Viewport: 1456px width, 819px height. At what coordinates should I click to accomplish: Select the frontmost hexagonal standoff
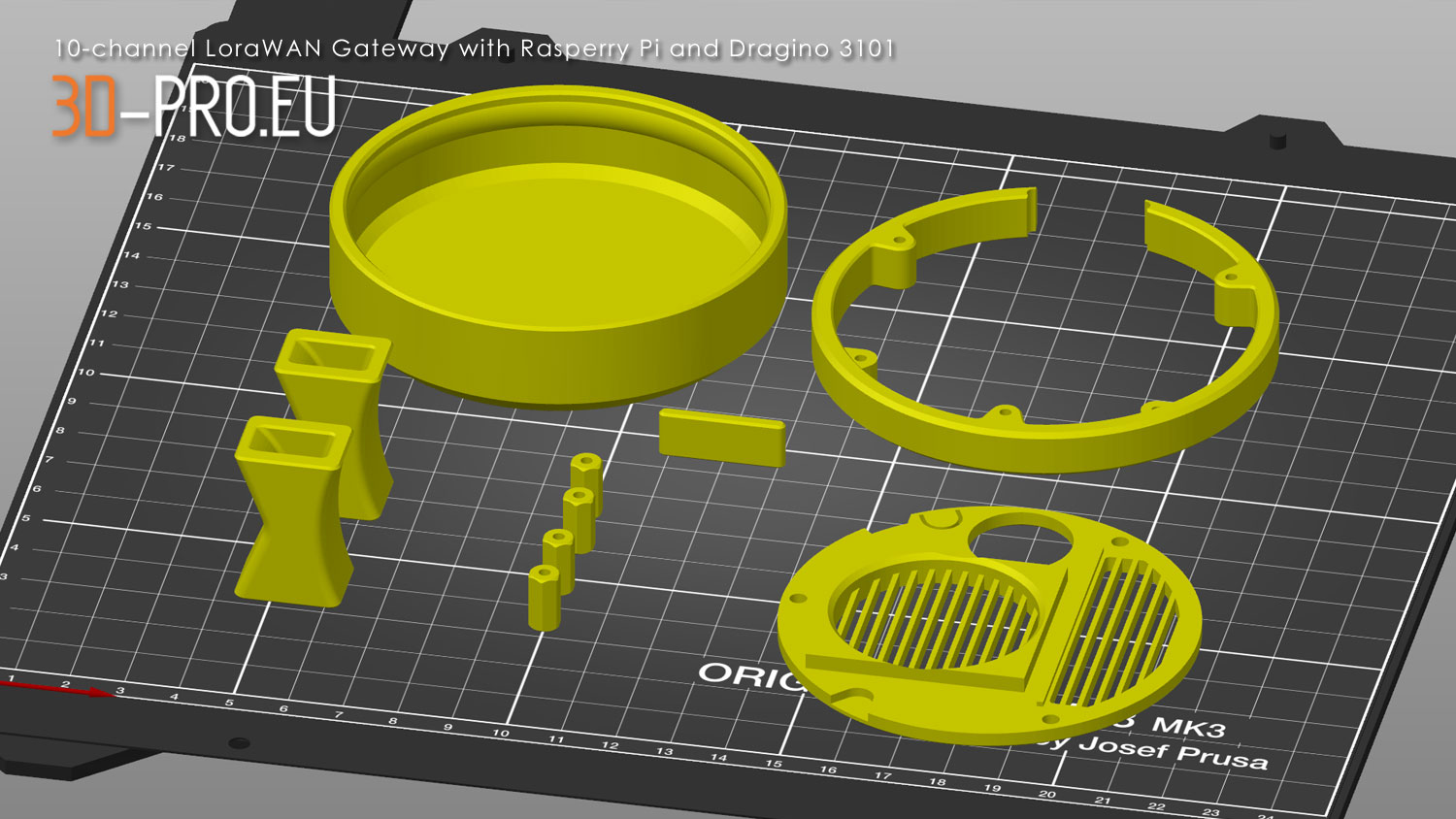coord(544,599)
